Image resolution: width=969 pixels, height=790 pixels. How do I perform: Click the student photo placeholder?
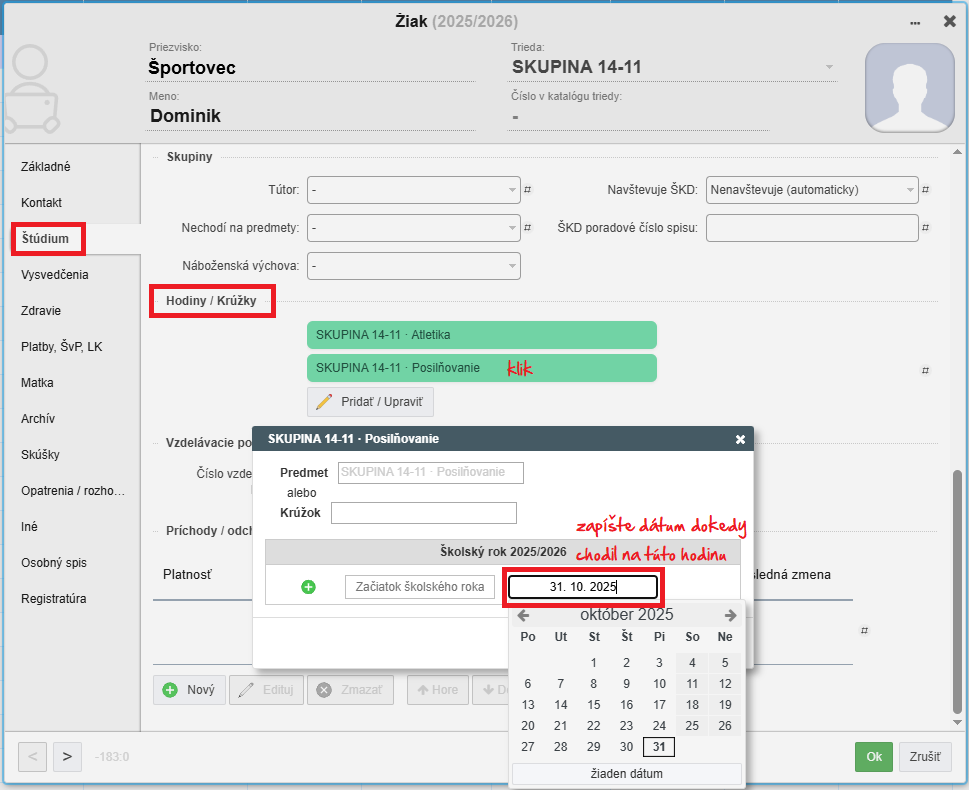pos(906,87)
